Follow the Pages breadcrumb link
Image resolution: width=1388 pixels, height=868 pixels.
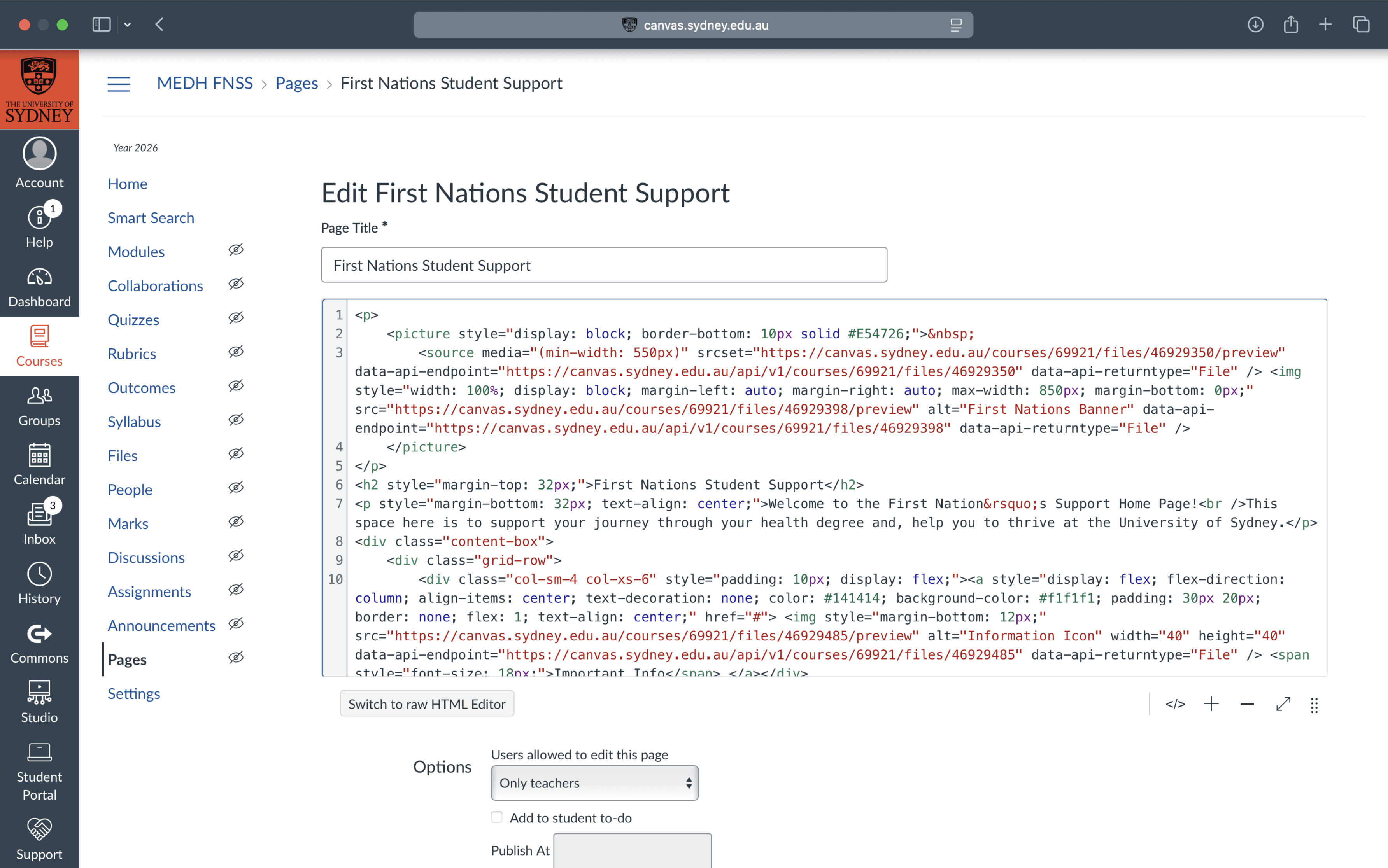tap(296, 84)
